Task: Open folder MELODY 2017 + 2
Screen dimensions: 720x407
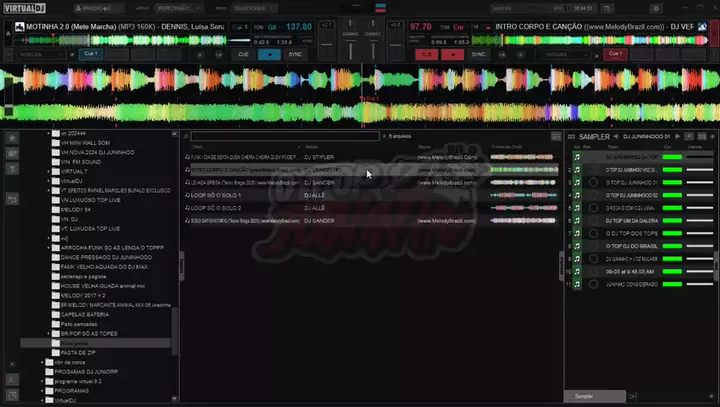Action: (83, 295)
